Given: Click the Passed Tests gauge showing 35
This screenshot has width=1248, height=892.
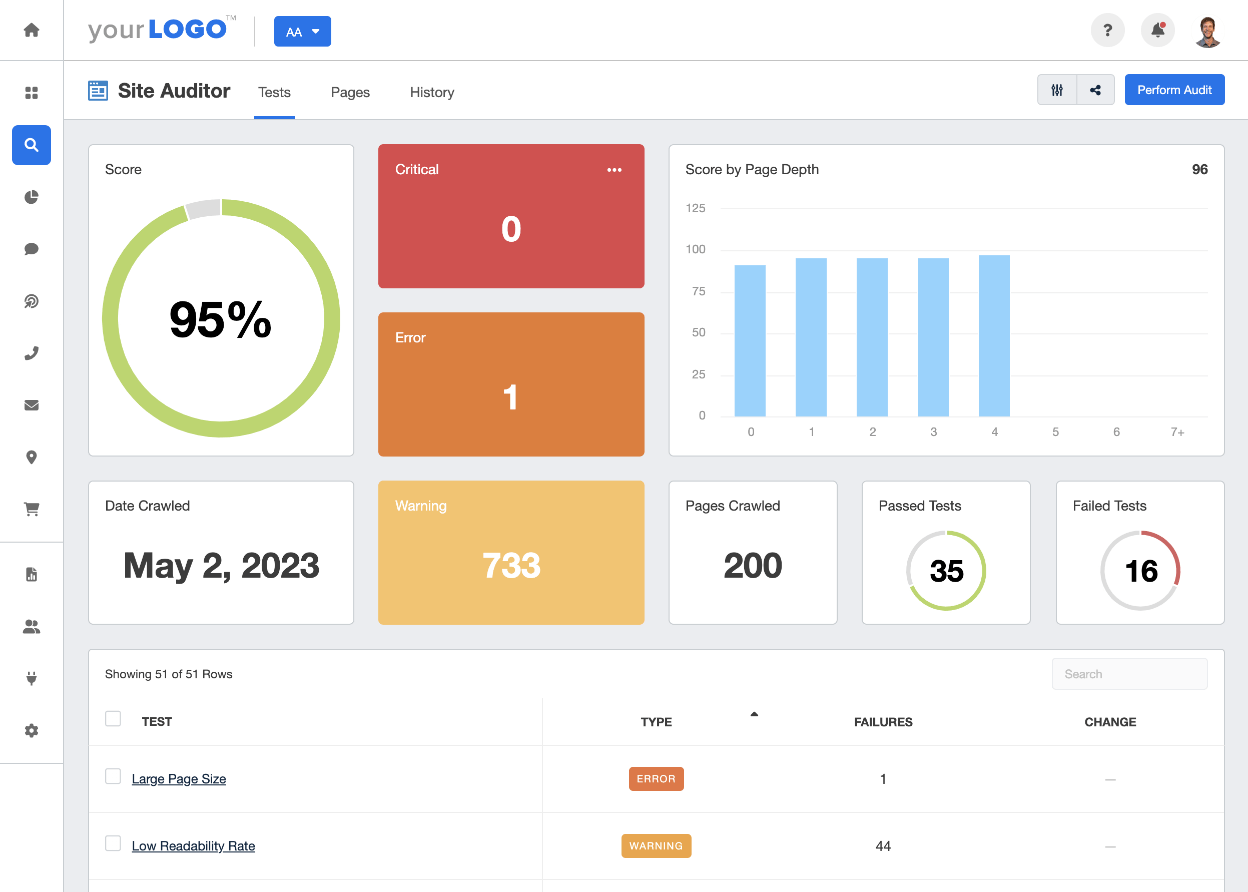Looking at the screenshot, I should click(x=946, y=571).
